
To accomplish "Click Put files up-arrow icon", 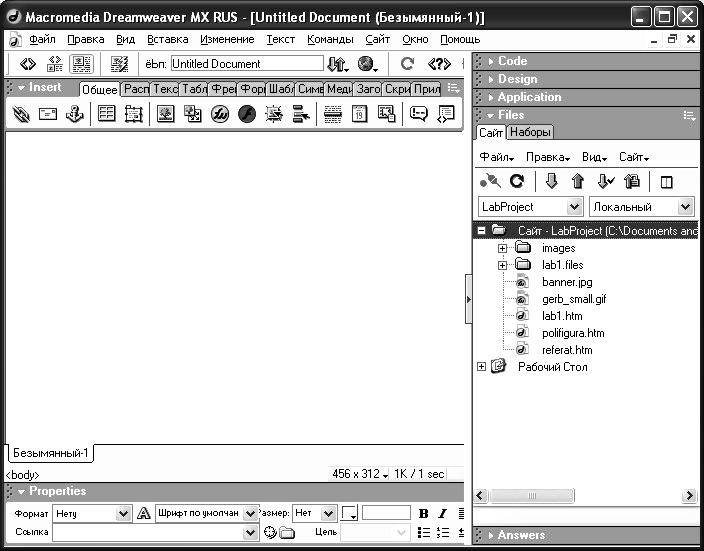I will point(578,181).
